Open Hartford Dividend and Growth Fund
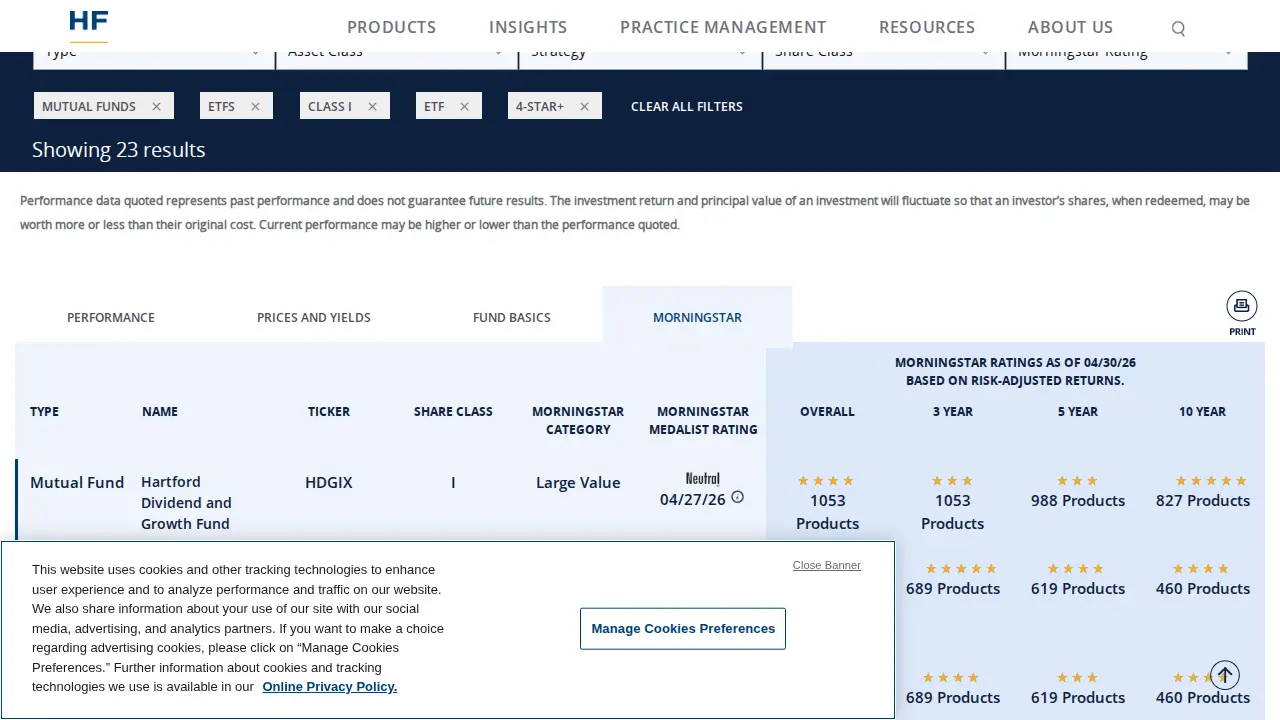This screenshot has height=720, width=1280. coord(186,503)
